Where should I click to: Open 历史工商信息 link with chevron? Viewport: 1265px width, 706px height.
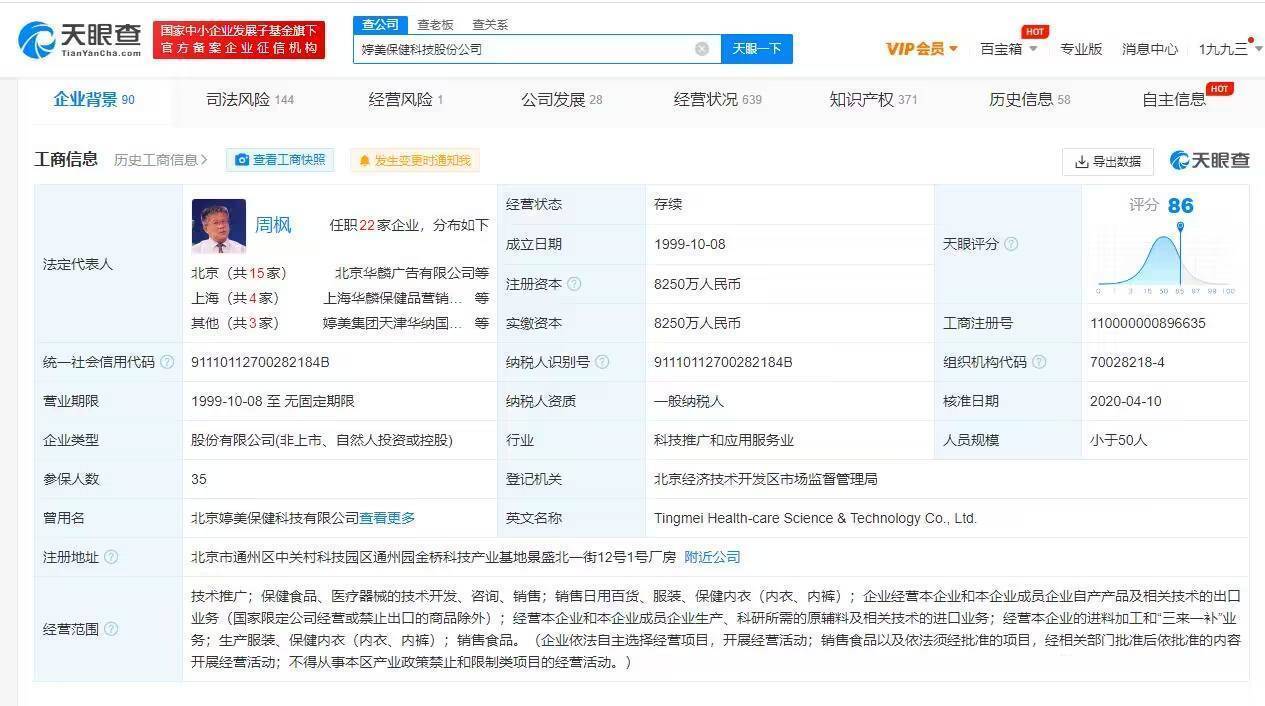(160, 160)
